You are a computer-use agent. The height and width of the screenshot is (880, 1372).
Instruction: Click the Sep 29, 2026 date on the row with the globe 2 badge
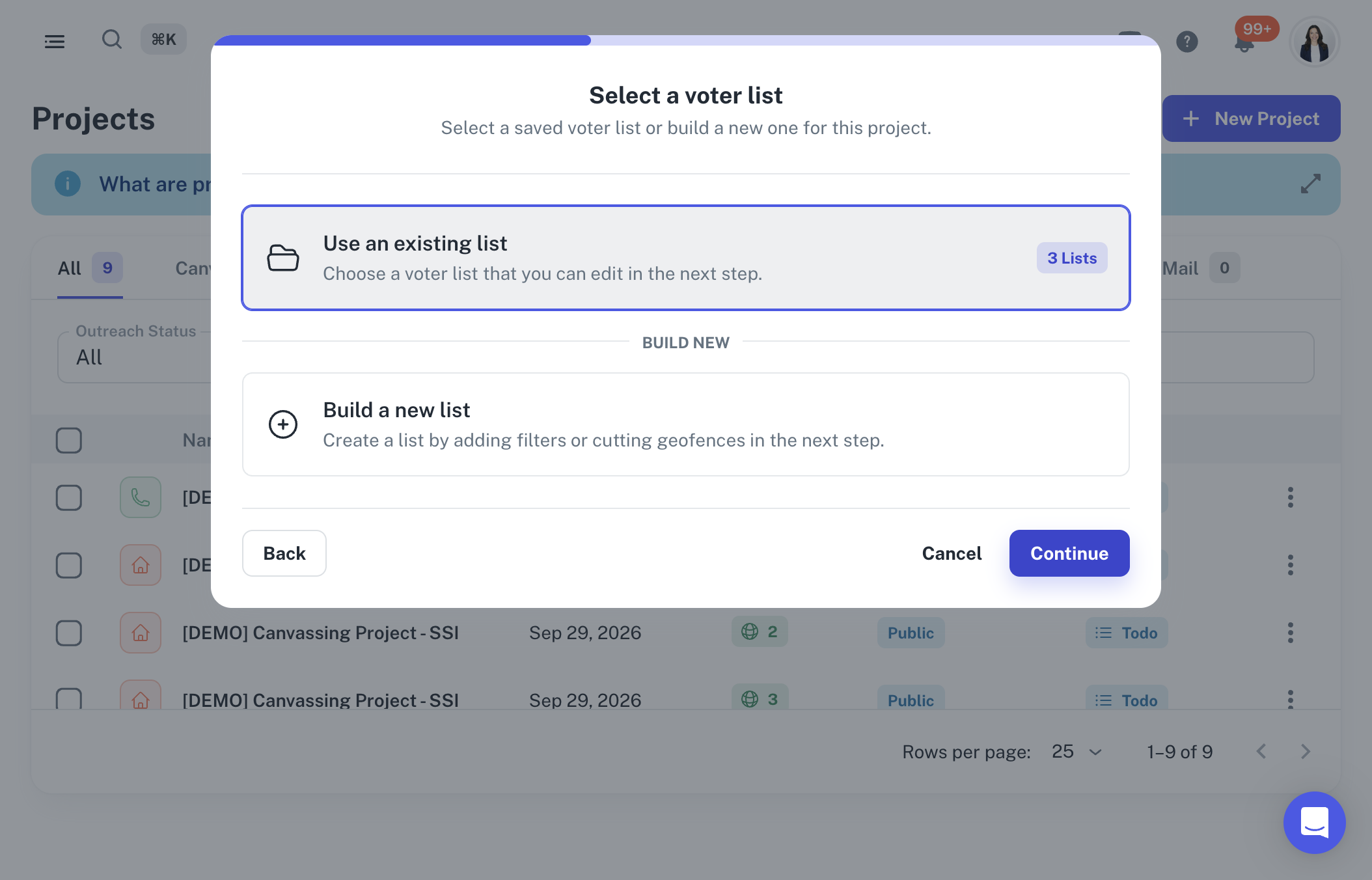[585, 633]
